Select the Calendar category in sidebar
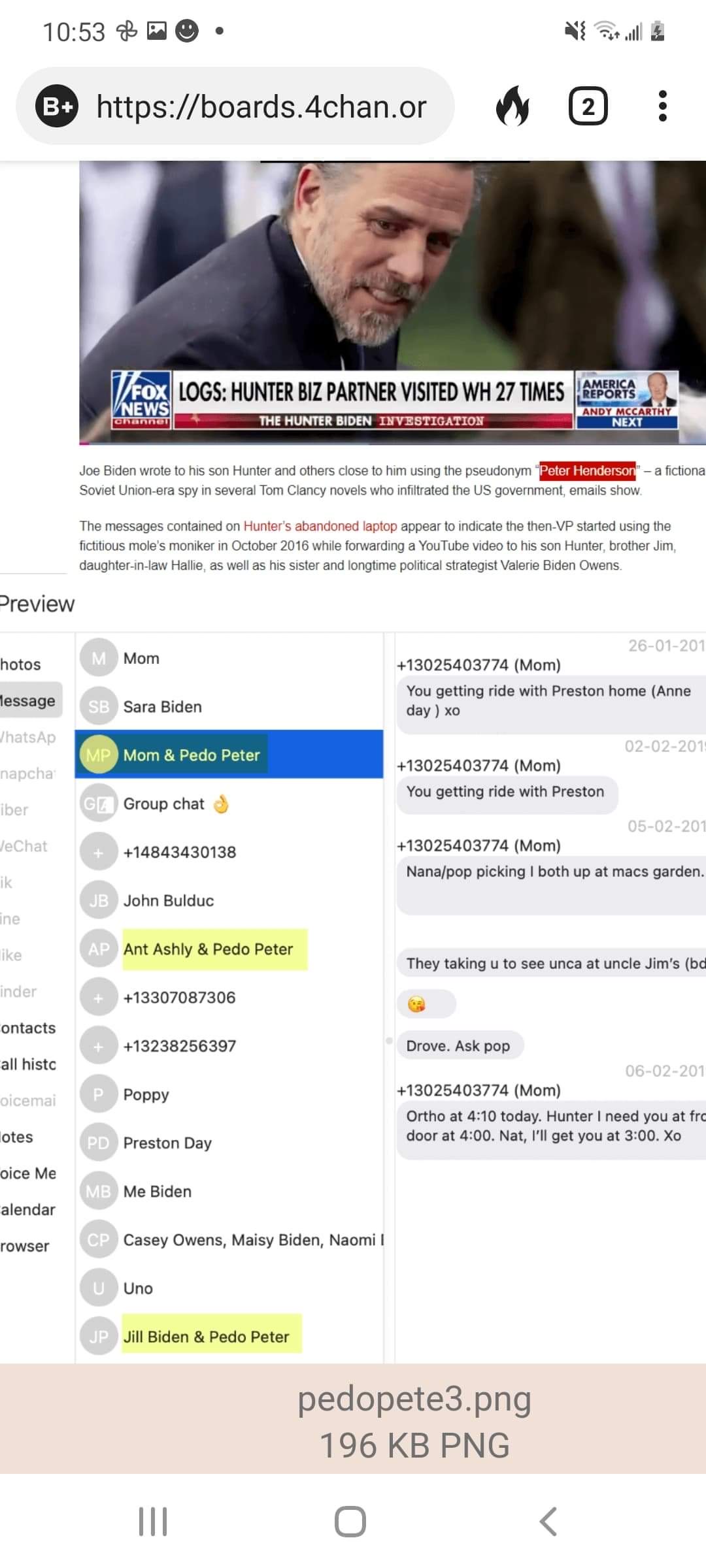Viewport: 706px width, 1568px height. 28,1209
